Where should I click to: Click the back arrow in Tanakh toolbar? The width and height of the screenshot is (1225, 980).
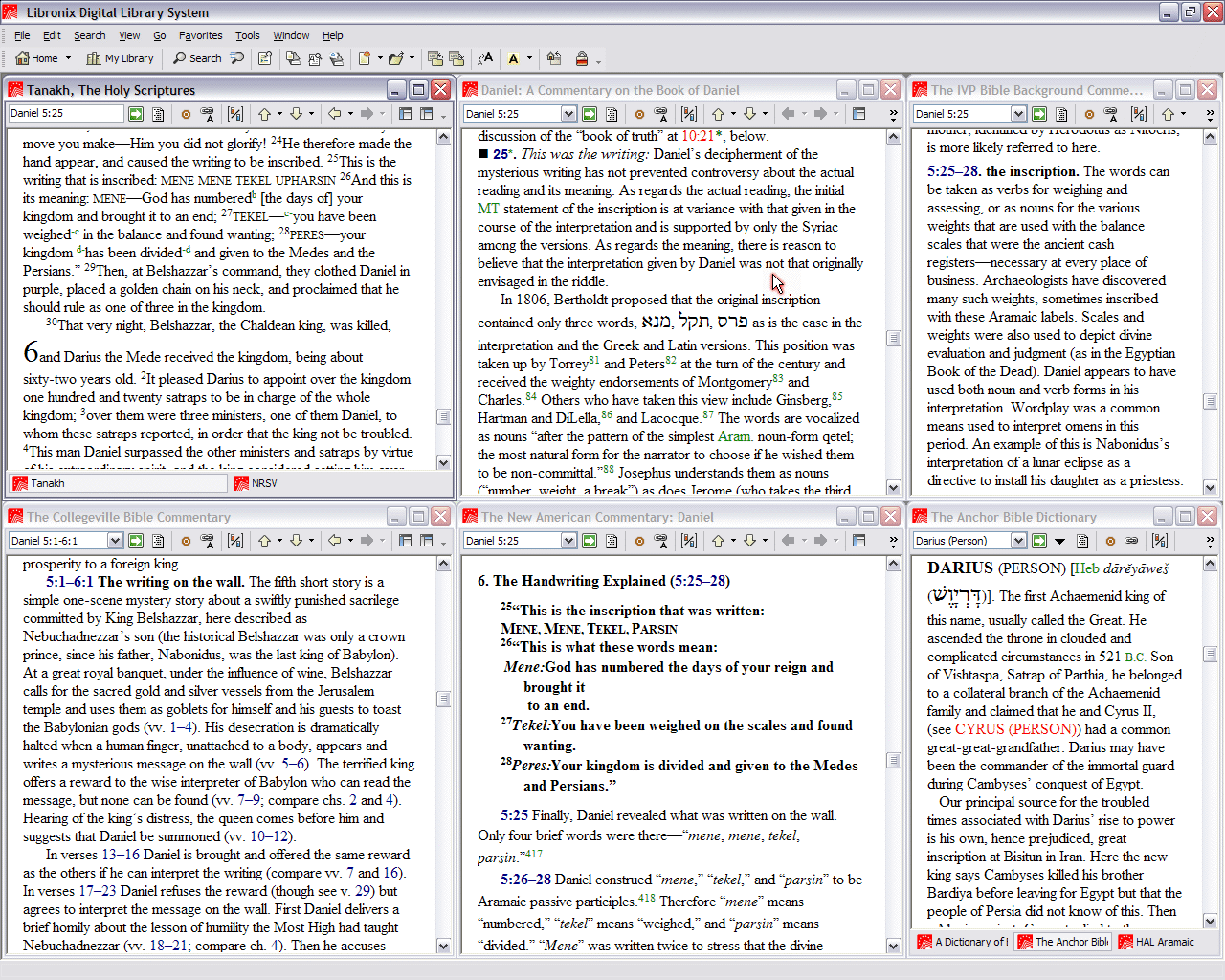(x=334, y=114)
